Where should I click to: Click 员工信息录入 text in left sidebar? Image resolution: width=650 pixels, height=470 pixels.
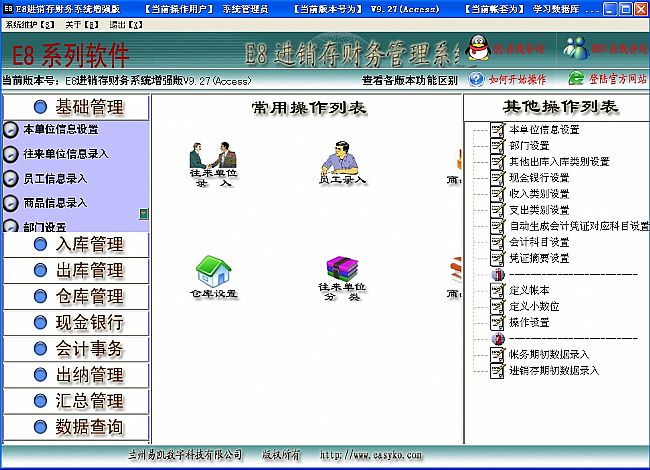(55, 179)
